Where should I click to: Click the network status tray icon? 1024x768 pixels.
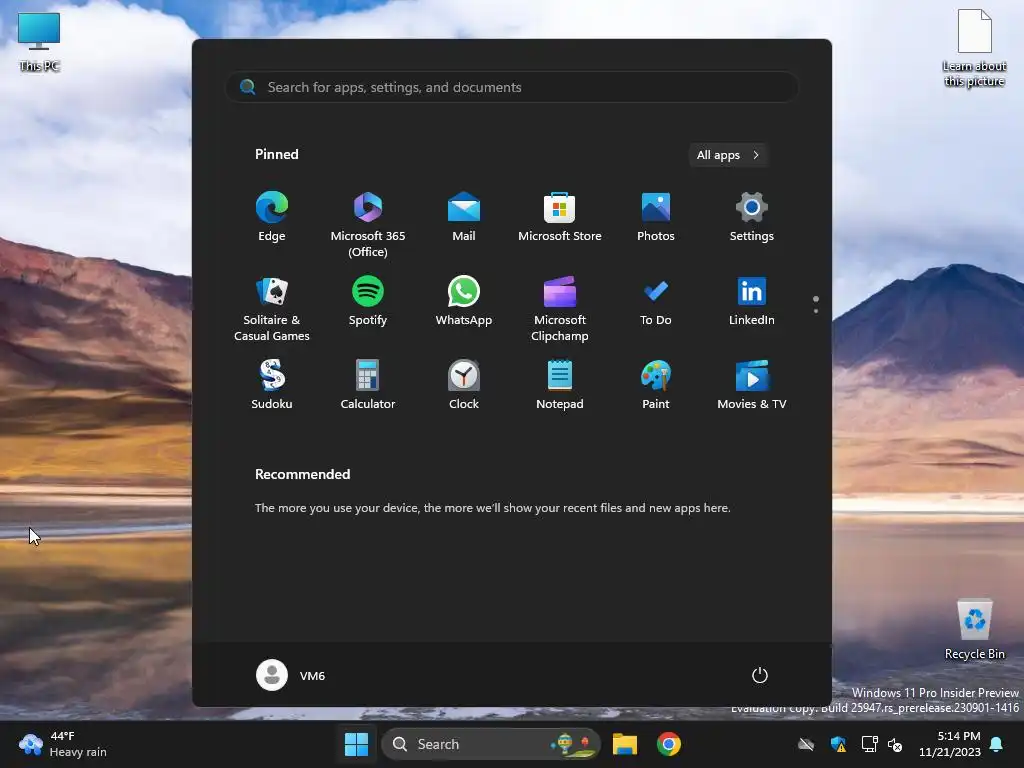point(869,744)
